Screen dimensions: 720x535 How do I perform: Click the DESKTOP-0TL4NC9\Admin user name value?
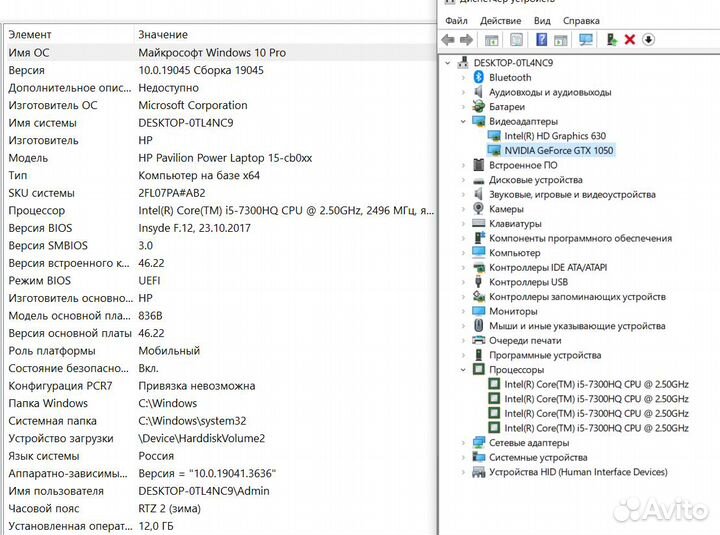pyautogui.click(x=204, y=491)
